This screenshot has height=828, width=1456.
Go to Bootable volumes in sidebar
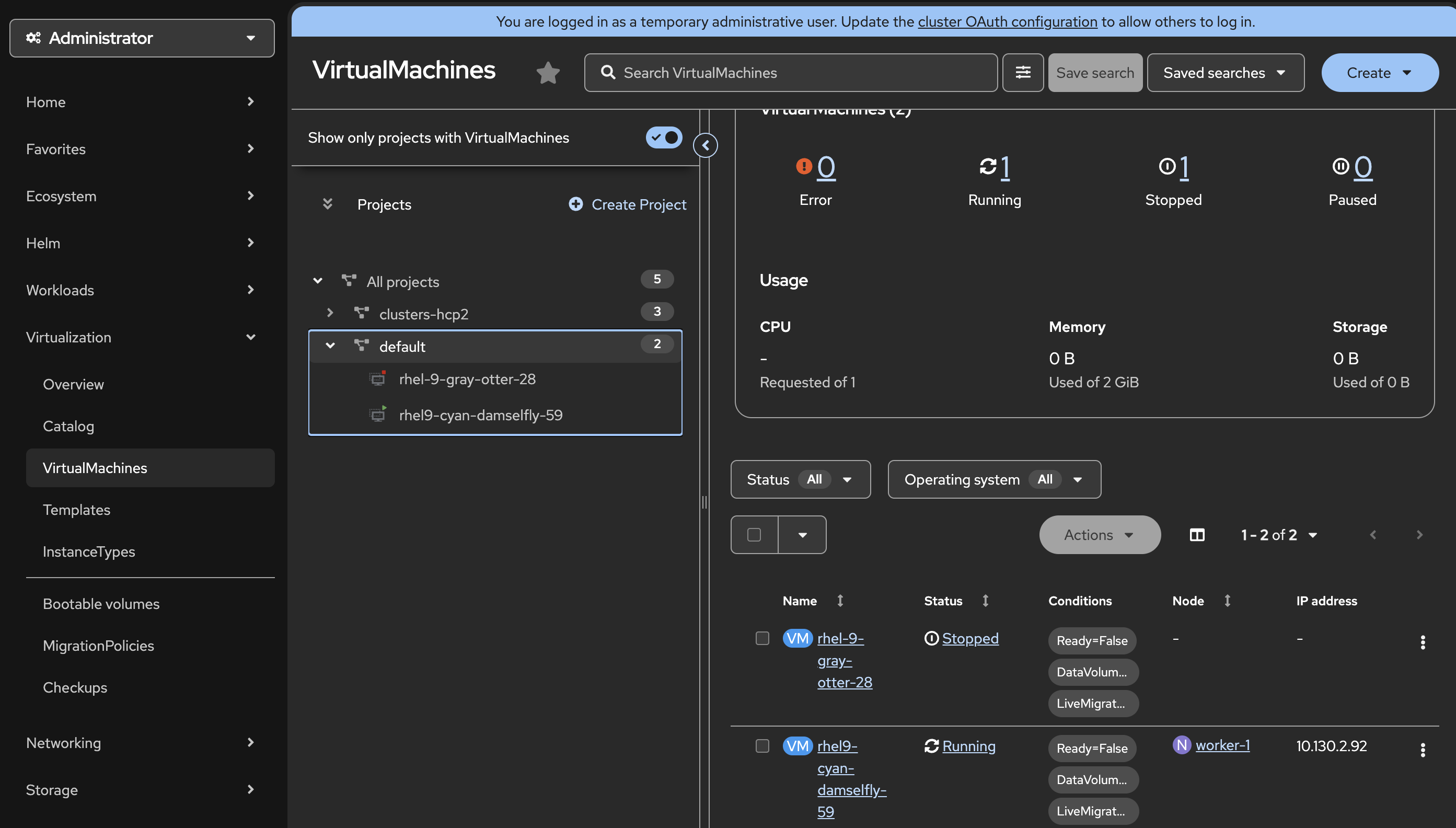point(101,604)
